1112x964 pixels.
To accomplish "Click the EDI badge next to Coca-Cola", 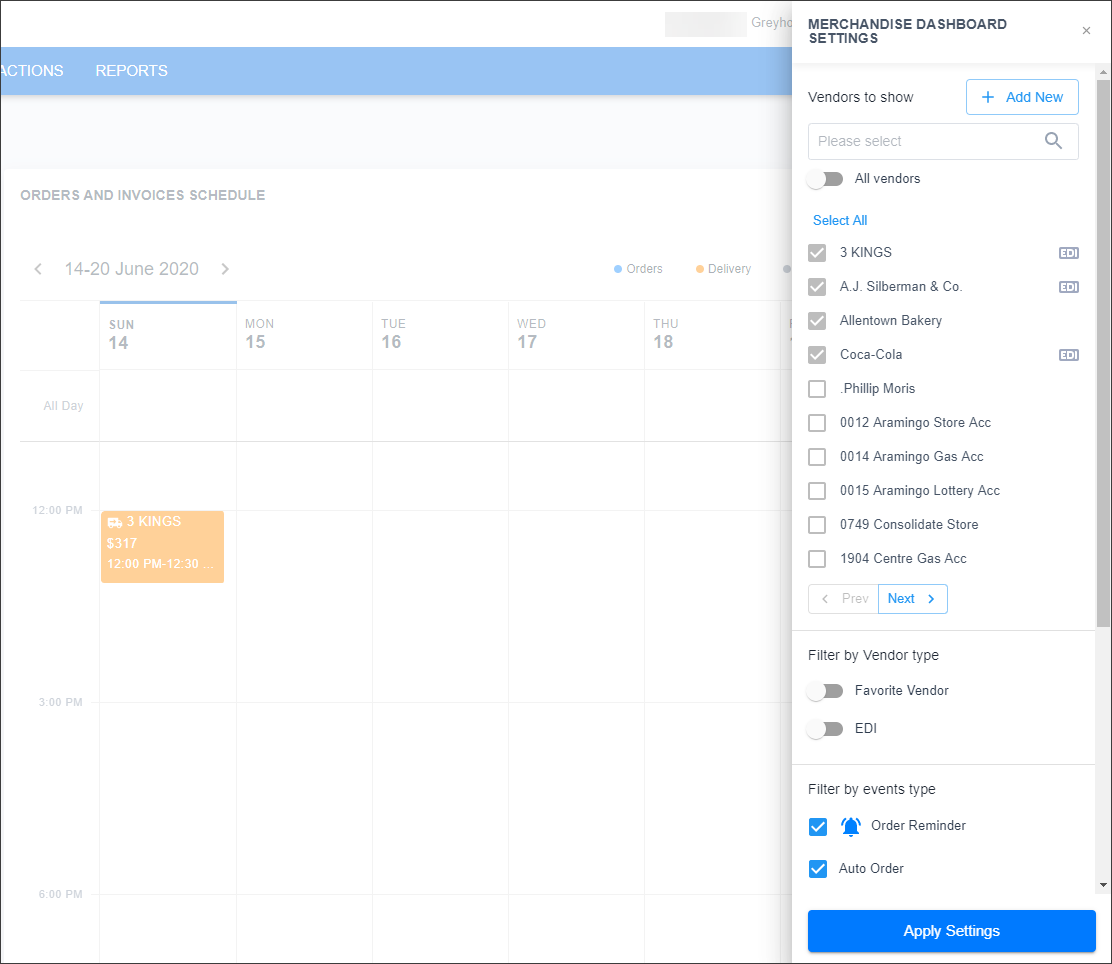I will (x=1069, y=355).
